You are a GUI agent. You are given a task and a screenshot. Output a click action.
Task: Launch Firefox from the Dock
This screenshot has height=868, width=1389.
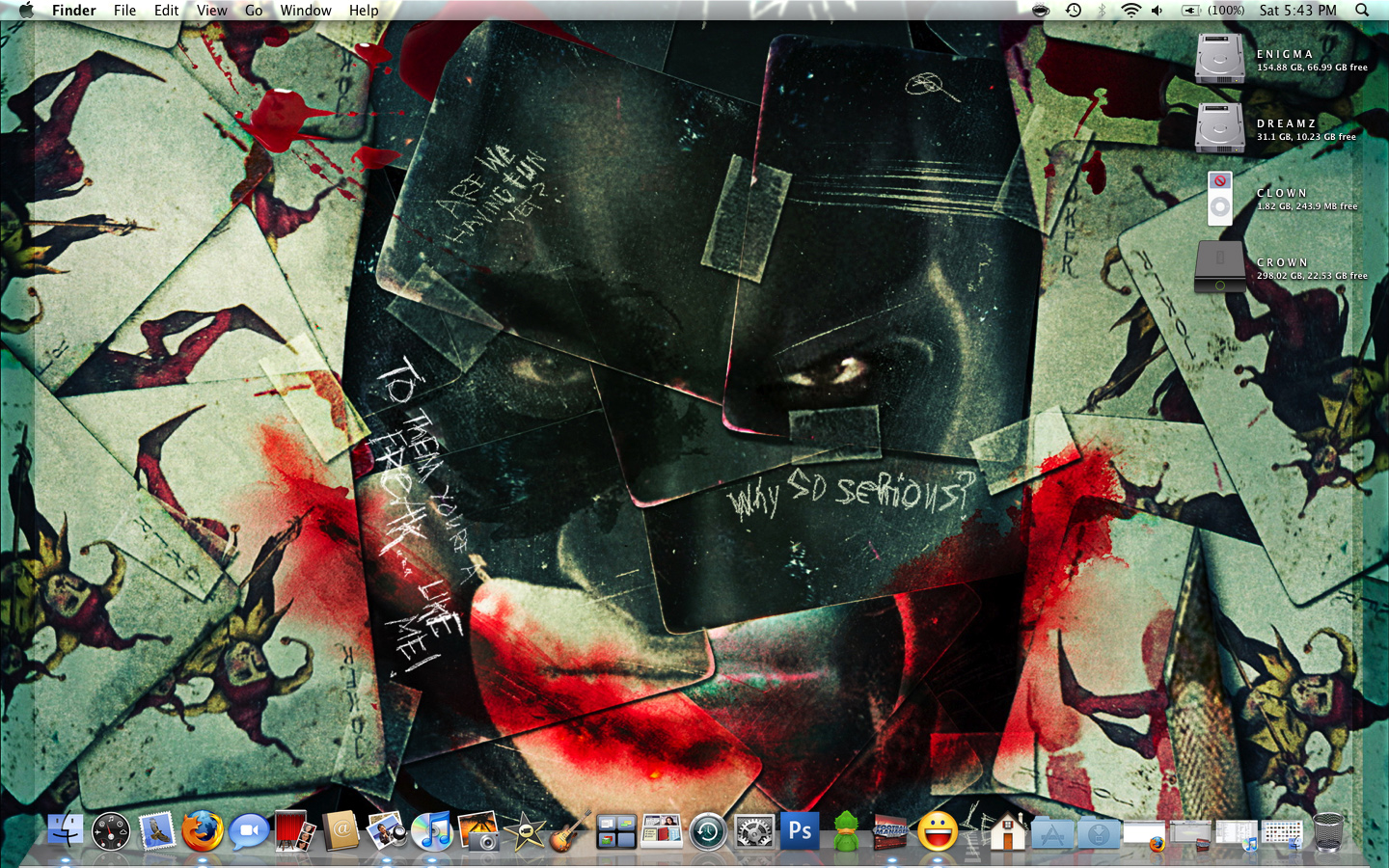(203, 831)
